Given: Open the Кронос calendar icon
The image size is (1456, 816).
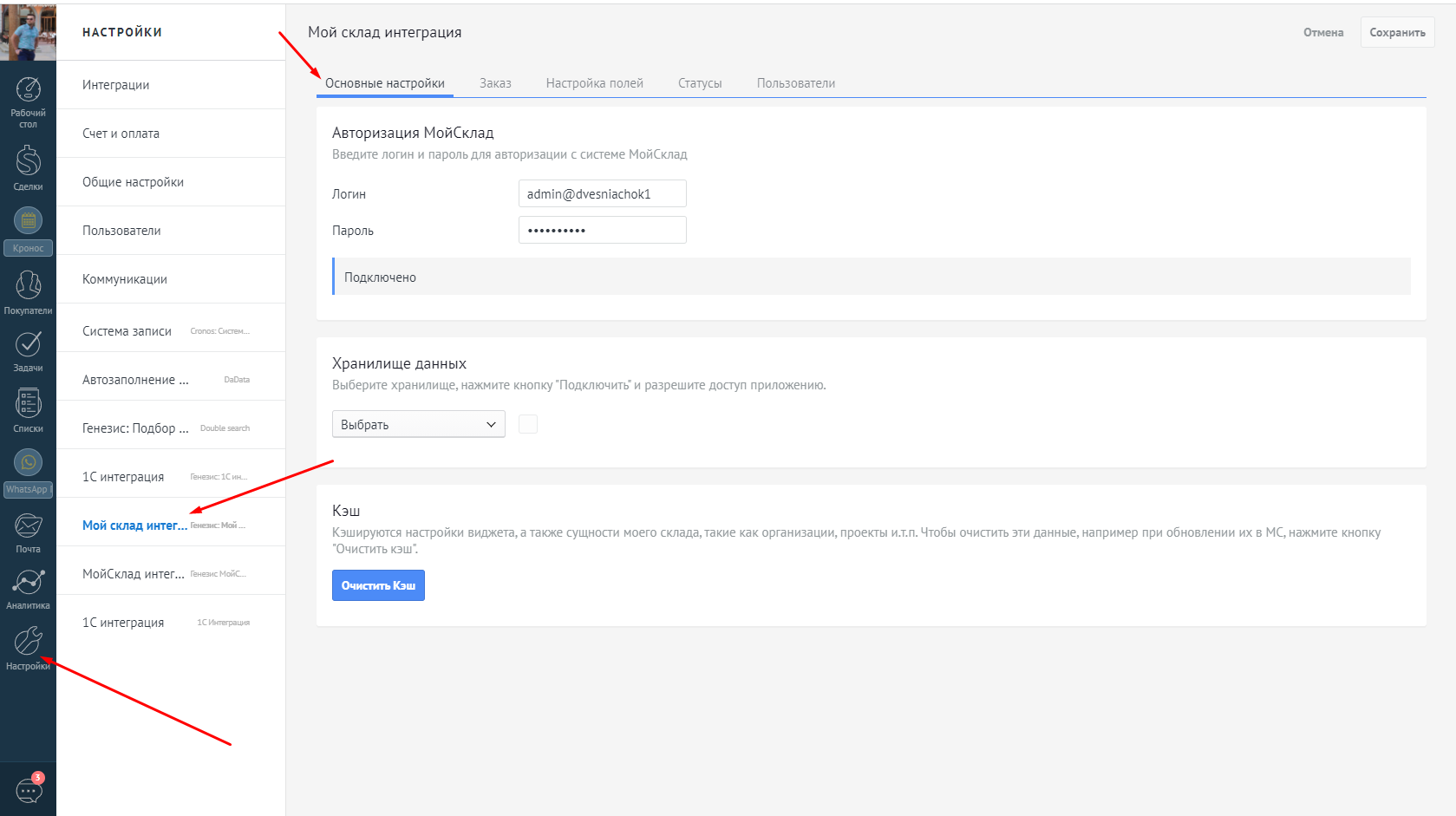Looking at the screenshot, I should (x=28, y=222).
